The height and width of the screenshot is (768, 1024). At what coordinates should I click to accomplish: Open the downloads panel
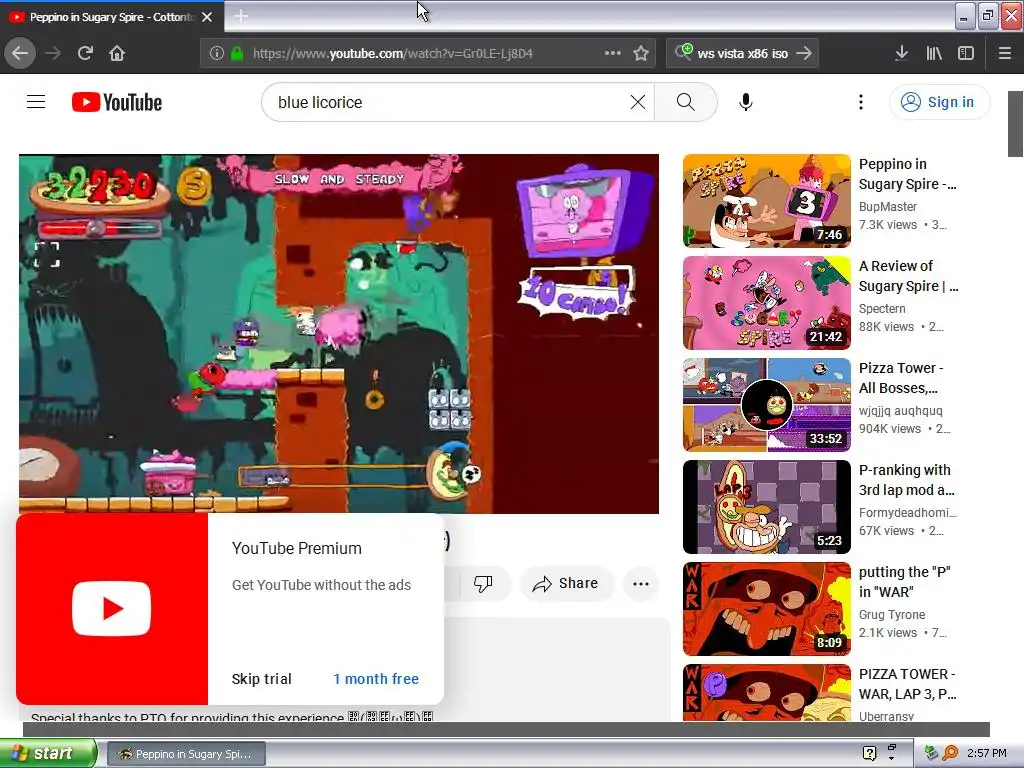pos(901,53)
